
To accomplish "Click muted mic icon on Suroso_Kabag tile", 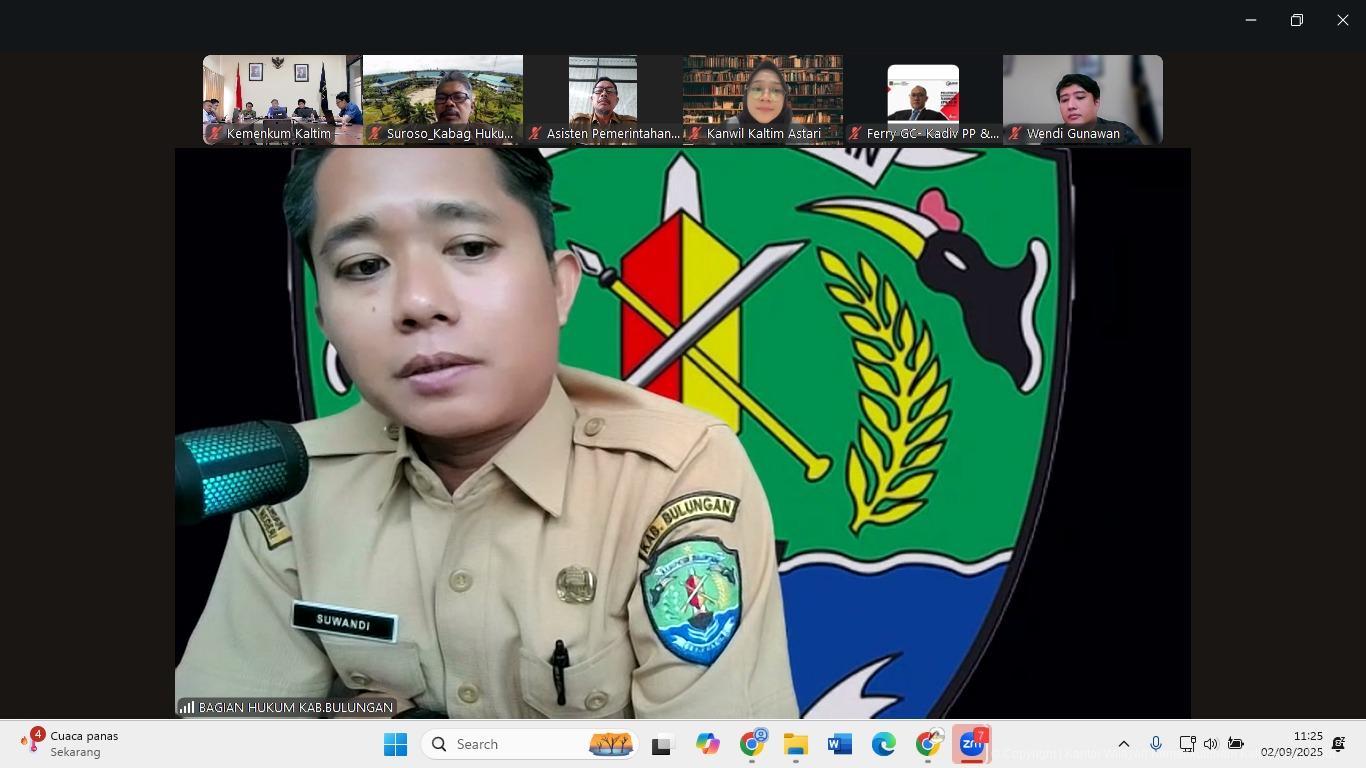I will pyautogui.click(x=374, y=133).
